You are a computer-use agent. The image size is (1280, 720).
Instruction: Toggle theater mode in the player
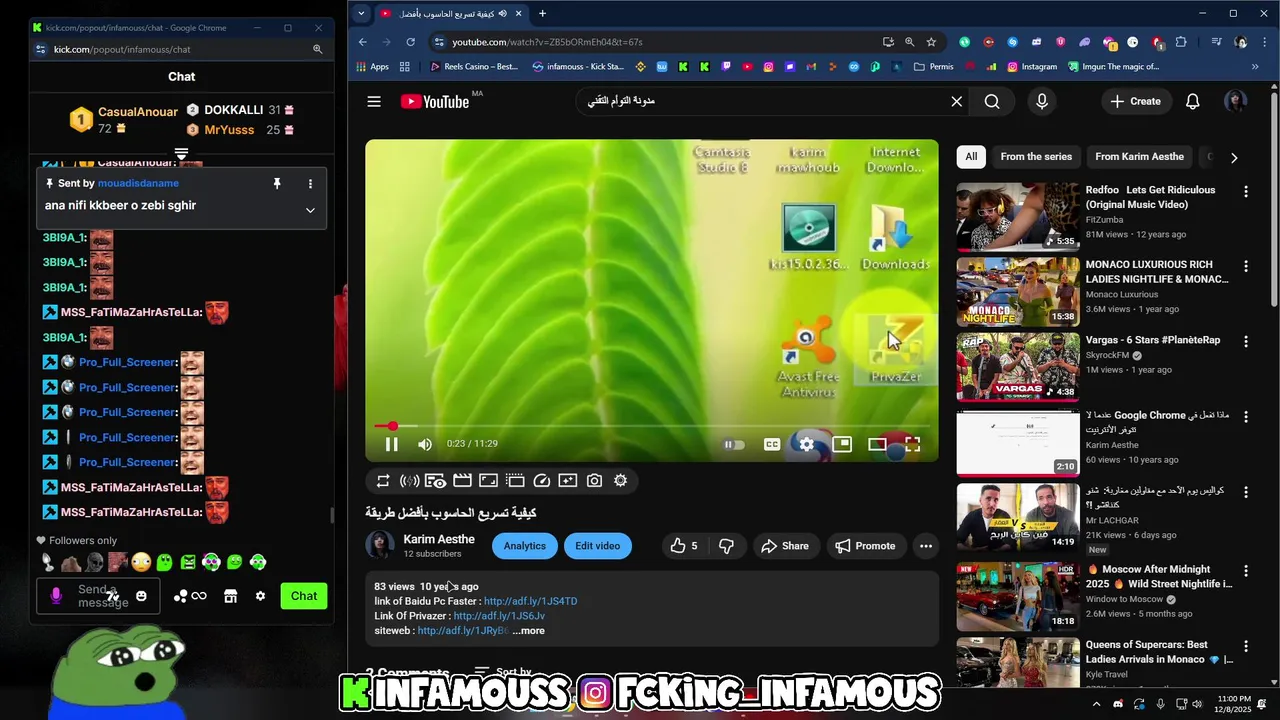tap(877, 444)
